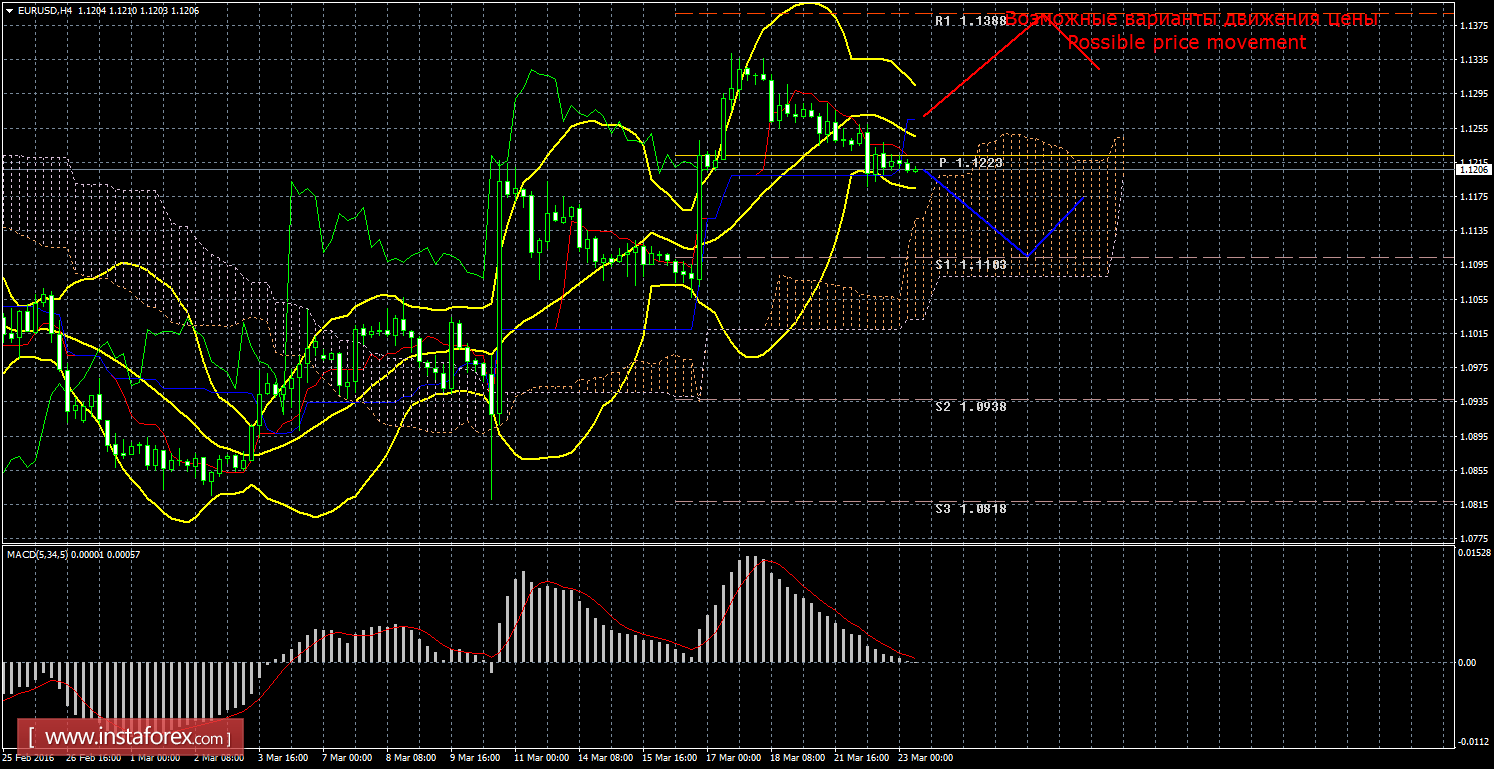
Task: Click the P 1.1223 pivot label
Action: [971, 162]
